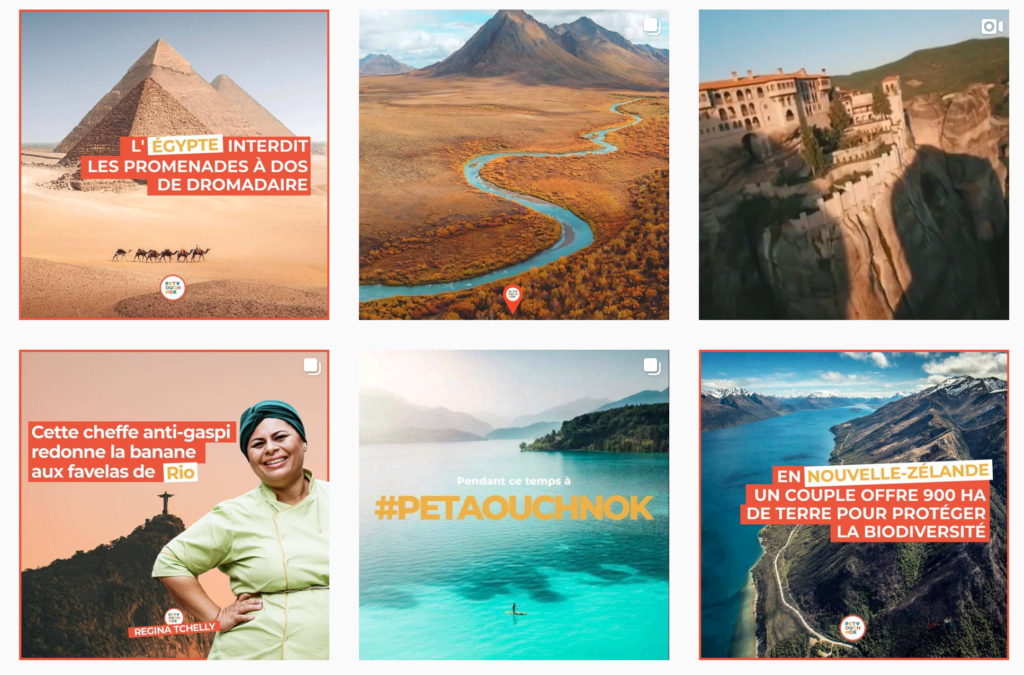The height and width of the screenshot is (675, 1024).
Task: Open the winding river mountain post
Action: pos(514,165)
